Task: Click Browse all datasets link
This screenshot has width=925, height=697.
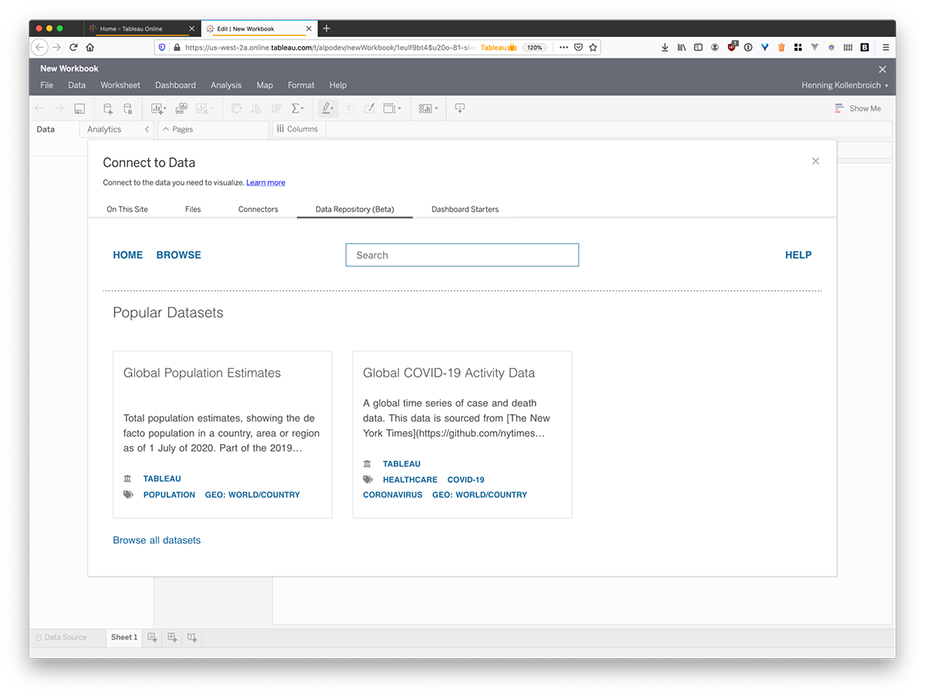Action: [x=156, y=540]
